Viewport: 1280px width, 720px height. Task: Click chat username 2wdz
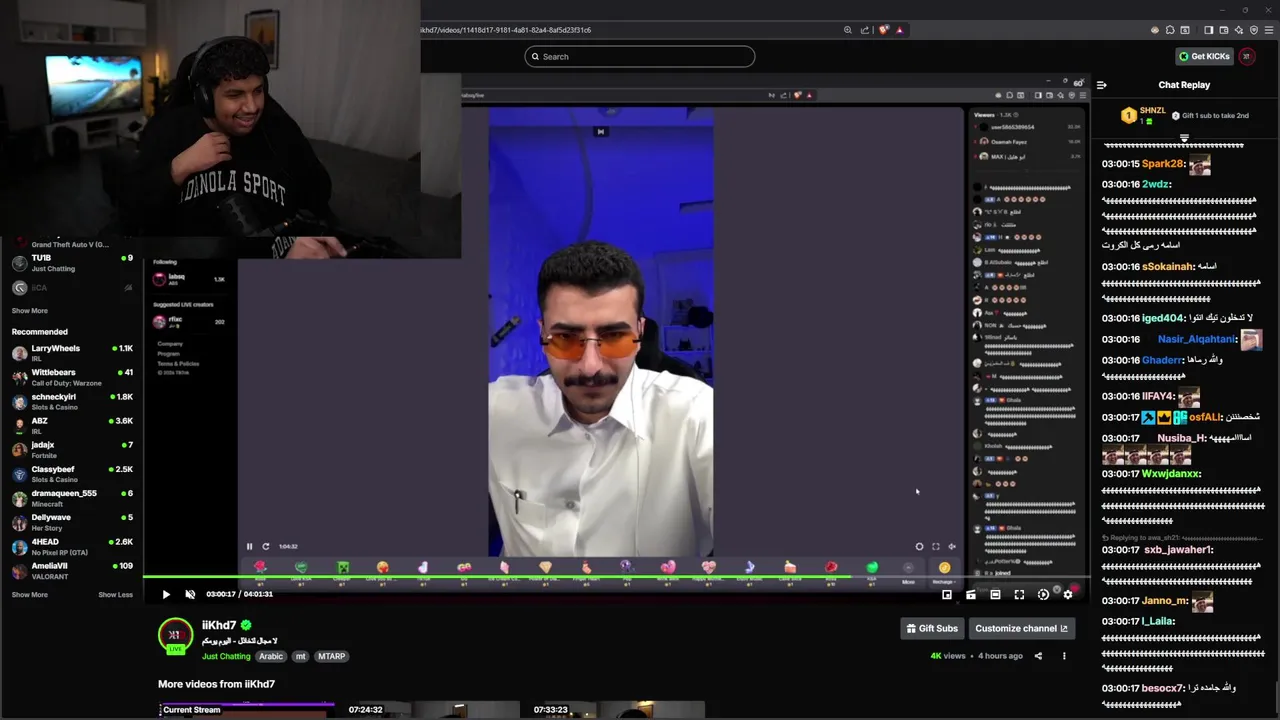(1155, 184)
